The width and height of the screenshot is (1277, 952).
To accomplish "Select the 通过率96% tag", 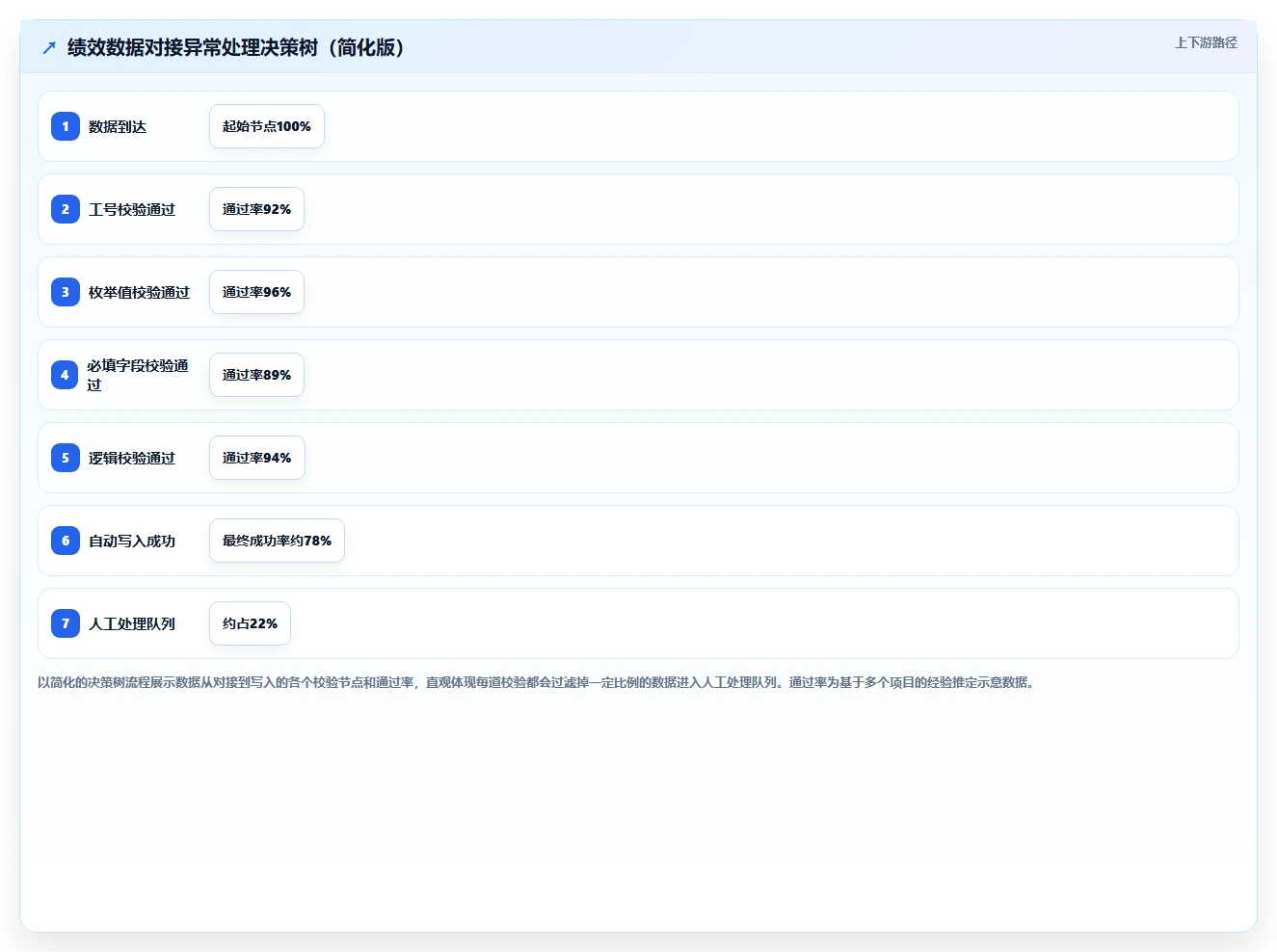I will pyautogui.click(x=256, y=292).
